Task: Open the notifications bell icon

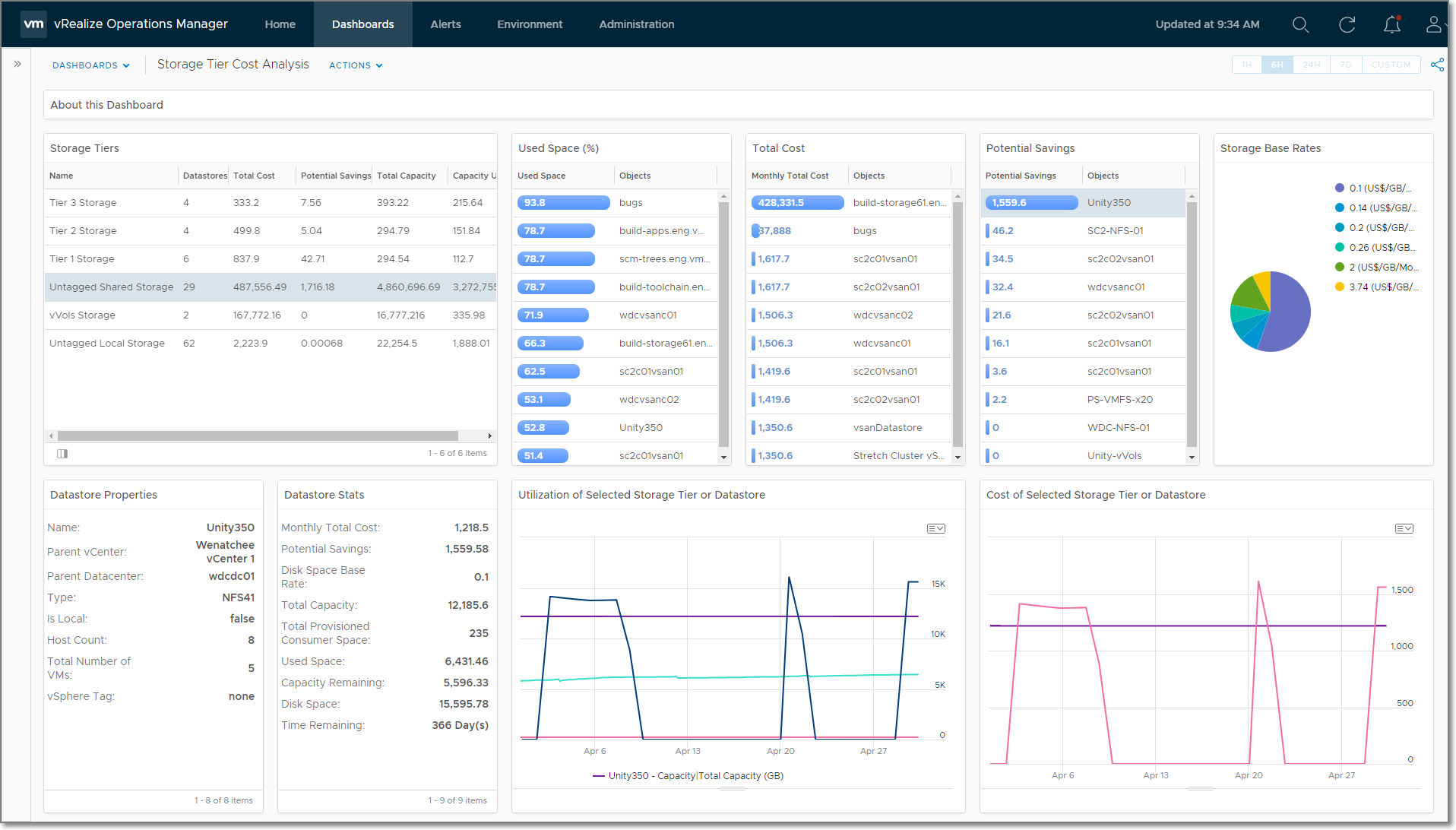Action: [1391, 24]
